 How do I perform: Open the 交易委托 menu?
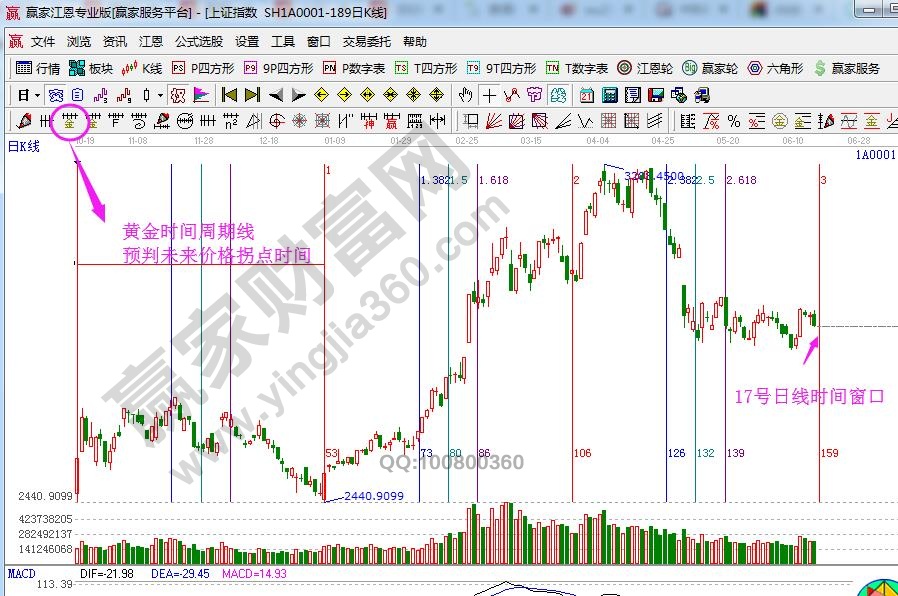pyautogui.click(x=367, y=42)
